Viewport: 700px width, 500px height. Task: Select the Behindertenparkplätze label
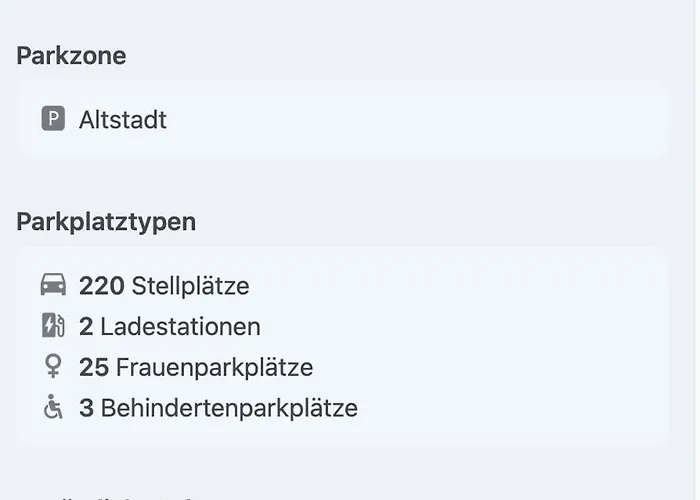(229, 408)
